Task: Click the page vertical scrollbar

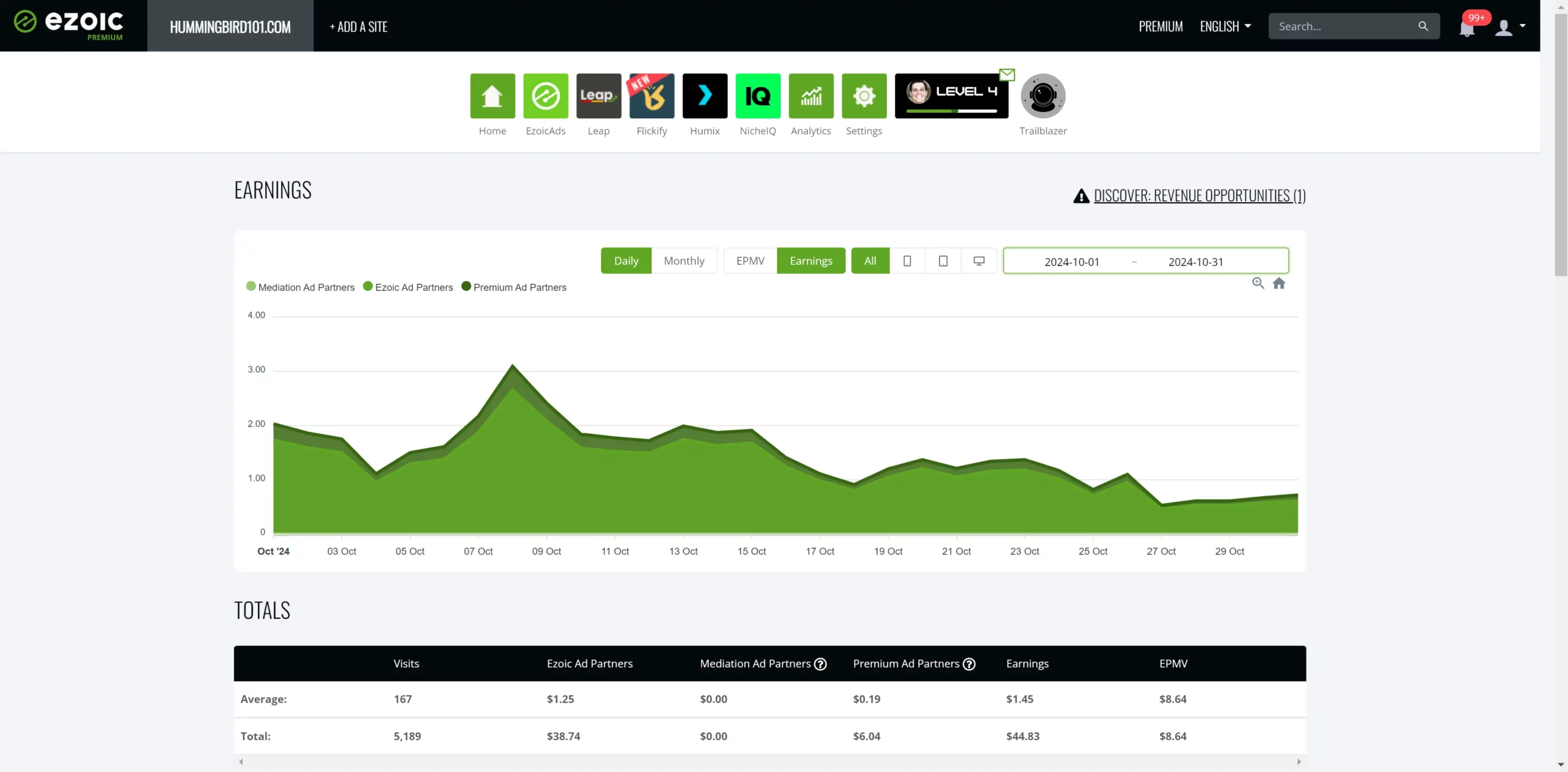Action: point(1561,145)
